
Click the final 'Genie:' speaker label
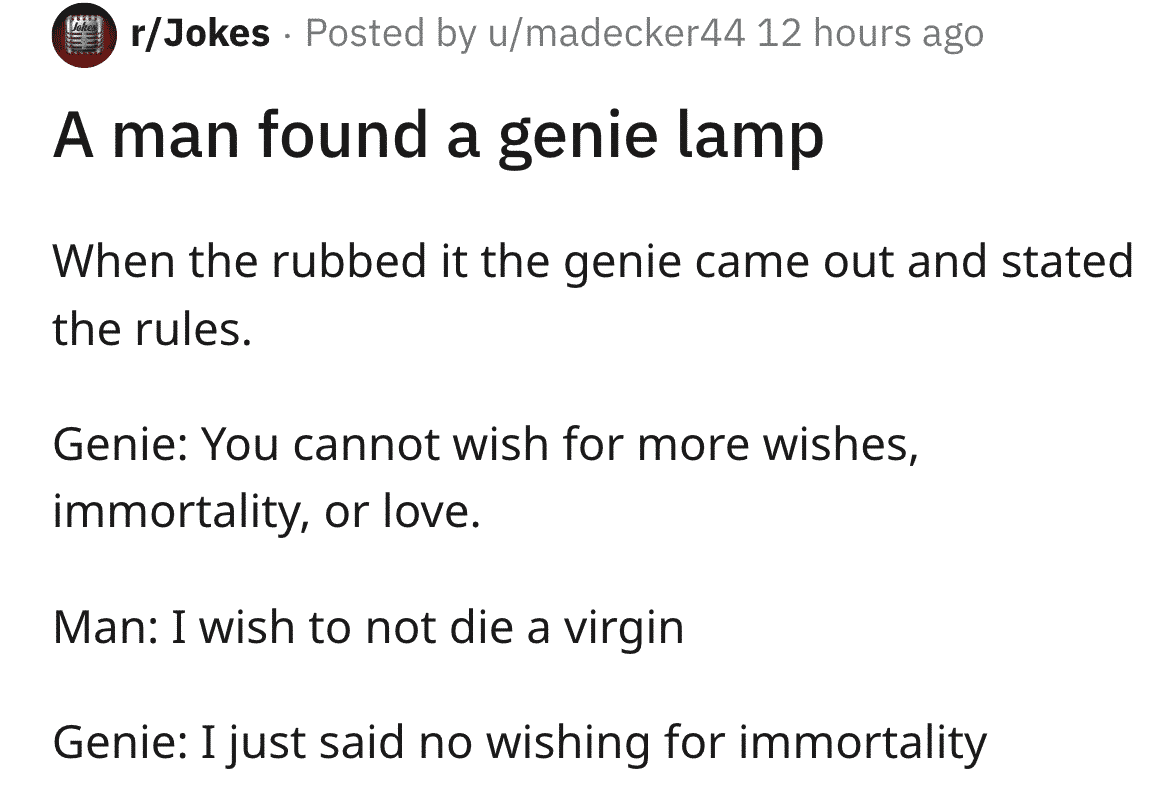[120, 743]
